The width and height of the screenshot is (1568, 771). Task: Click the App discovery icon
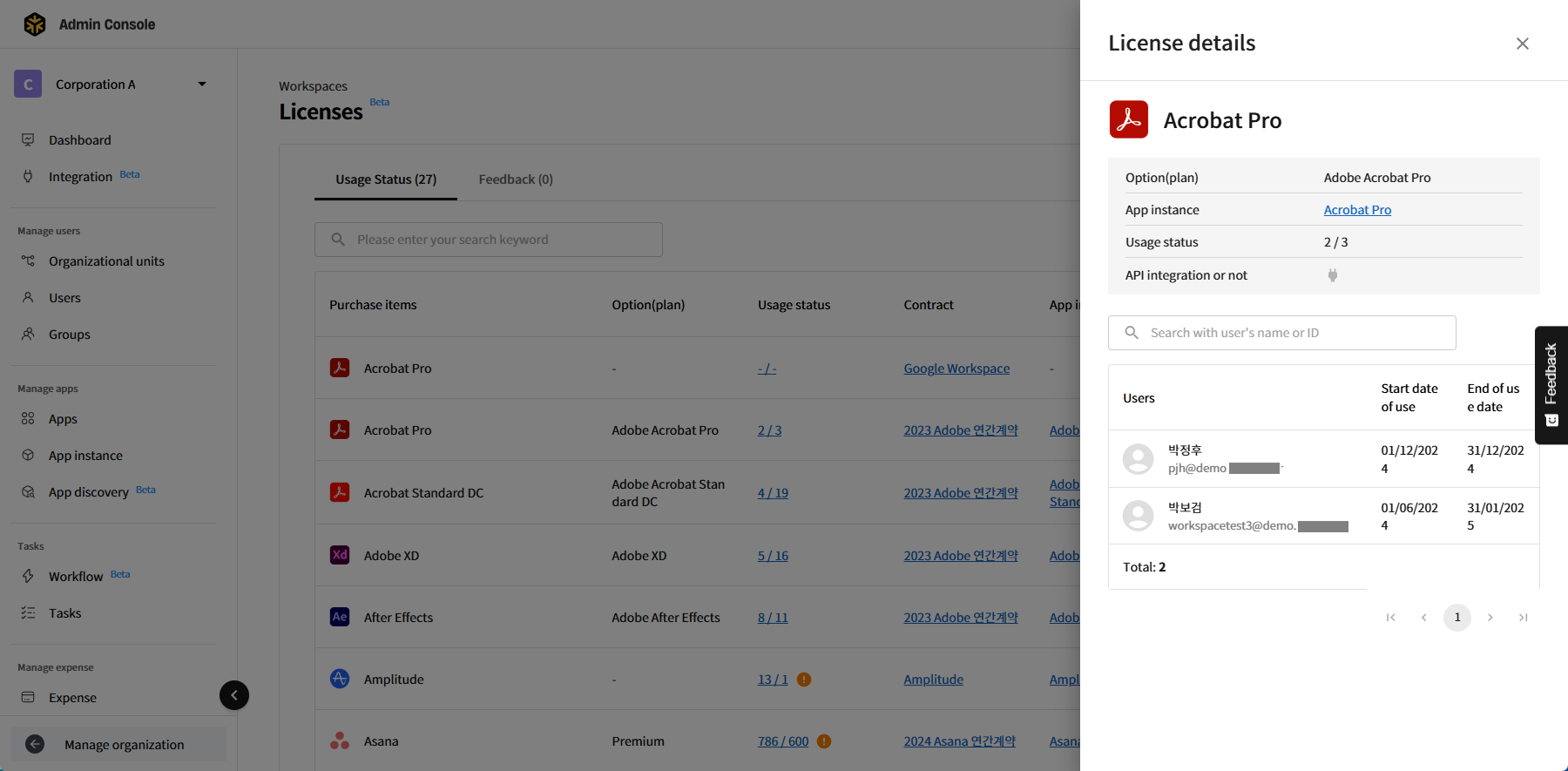(x=28, y=491)
